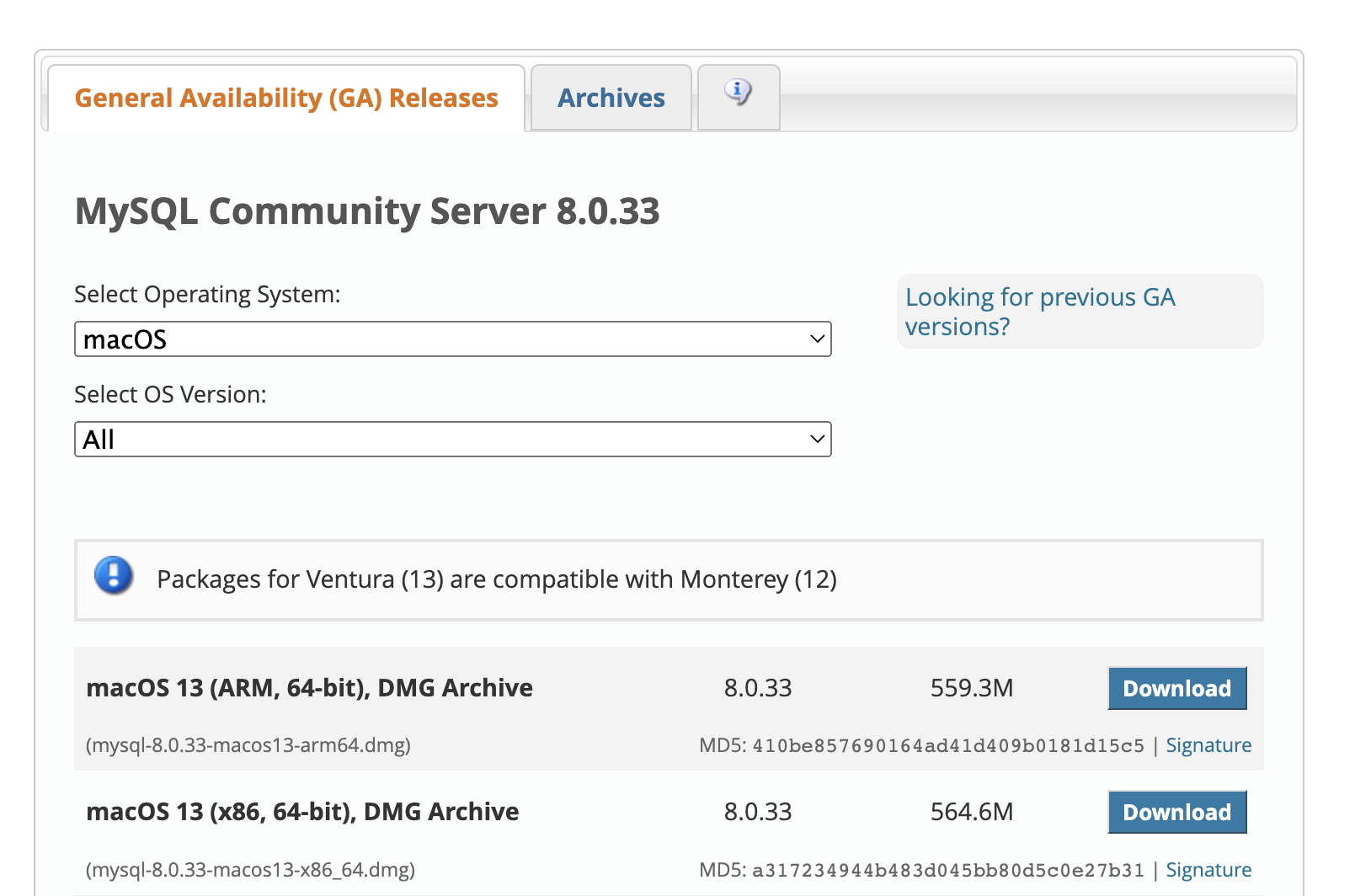Image resolution: width=1371 pixels, height=896 pixels.
Task: Click the Select Operating System label
Action: pyautogui.click(x=207, y=295)
